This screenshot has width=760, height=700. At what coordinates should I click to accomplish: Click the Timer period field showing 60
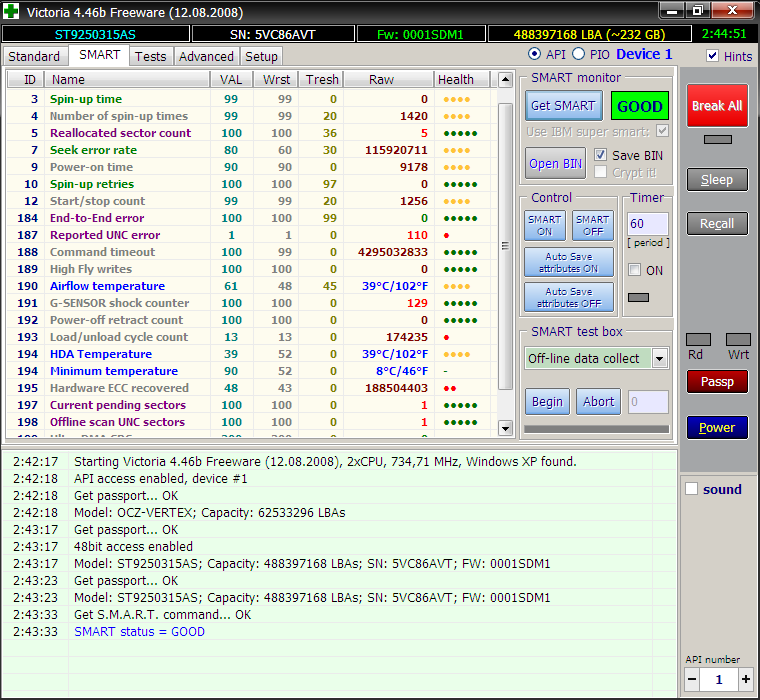pyautogui.click(x=648, y=223)
